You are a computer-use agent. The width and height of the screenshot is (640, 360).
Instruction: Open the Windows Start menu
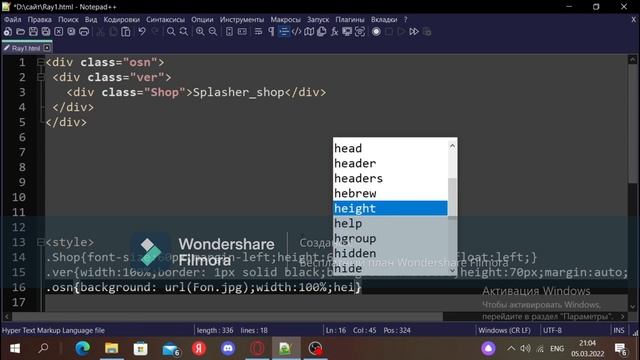[x=15, y=349]
